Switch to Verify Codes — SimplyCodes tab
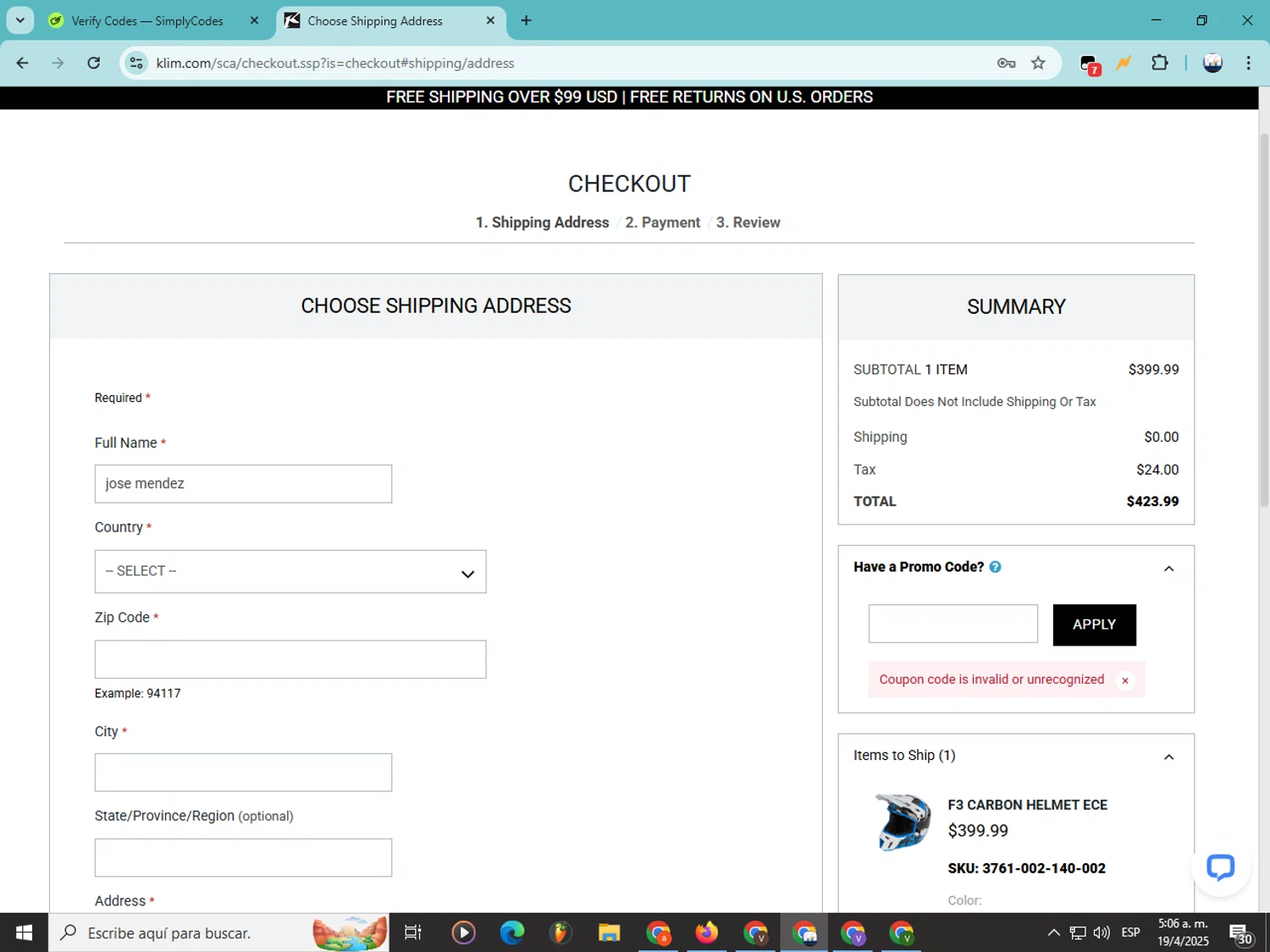The height and width of the screenshot is (952, 1270). tap(147, 20)
